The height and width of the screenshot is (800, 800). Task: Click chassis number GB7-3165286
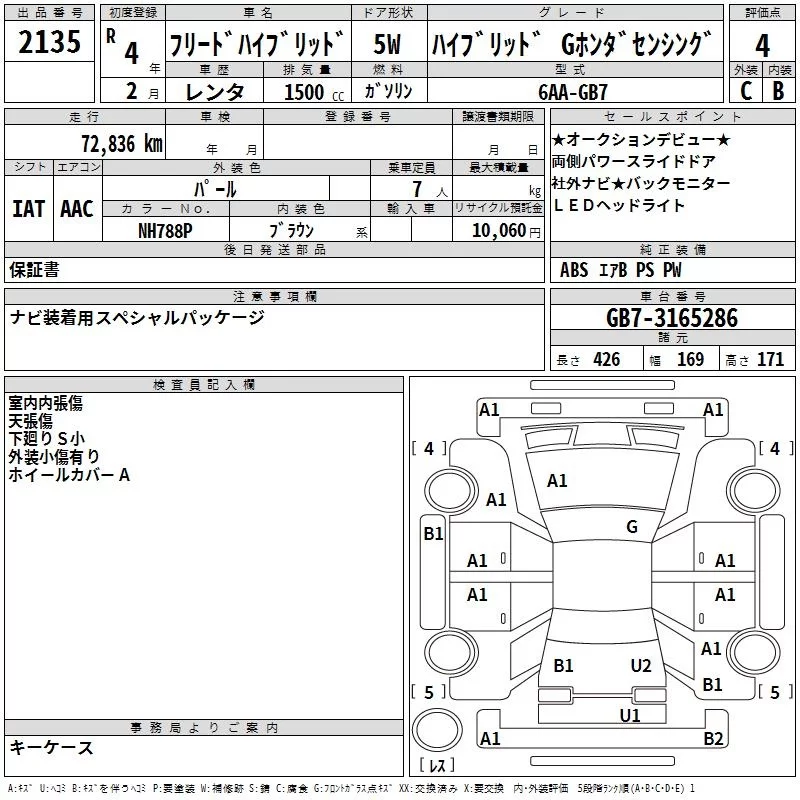click(671, 319)
